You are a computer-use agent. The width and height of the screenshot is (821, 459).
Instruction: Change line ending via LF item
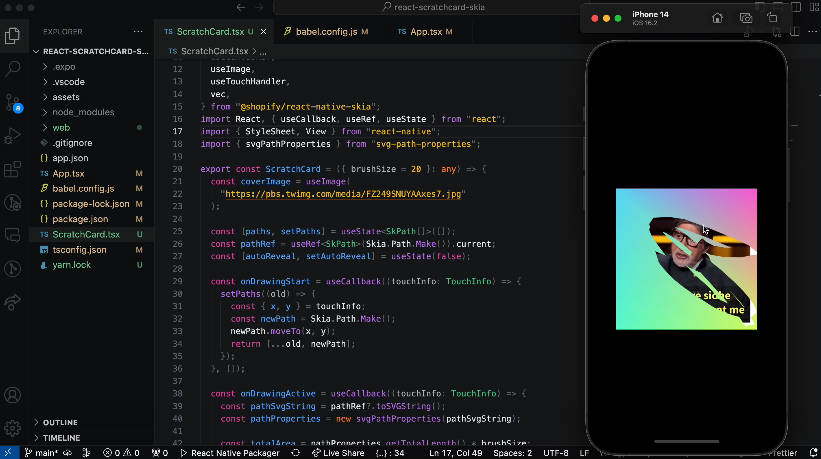coord(584,453)
